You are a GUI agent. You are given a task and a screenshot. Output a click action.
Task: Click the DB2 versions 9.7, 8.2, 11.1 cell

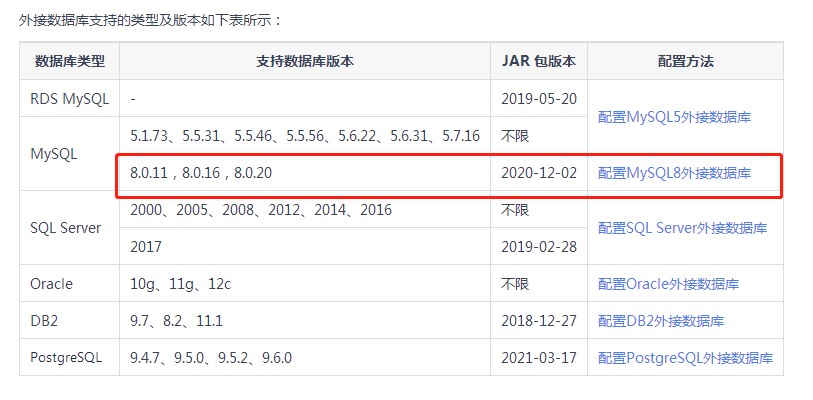tap(305, 321)
